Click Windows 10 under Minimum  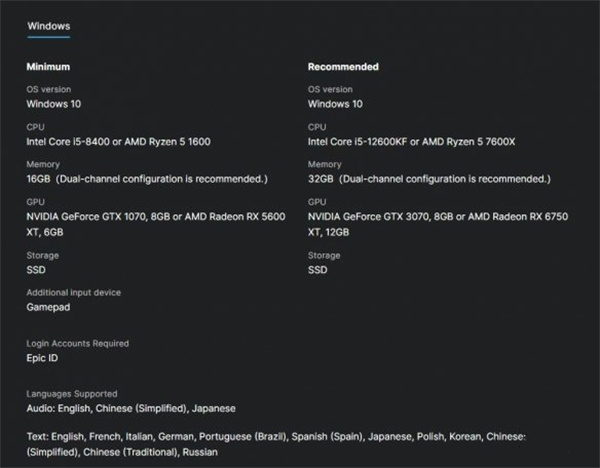[x=56, y=104]
